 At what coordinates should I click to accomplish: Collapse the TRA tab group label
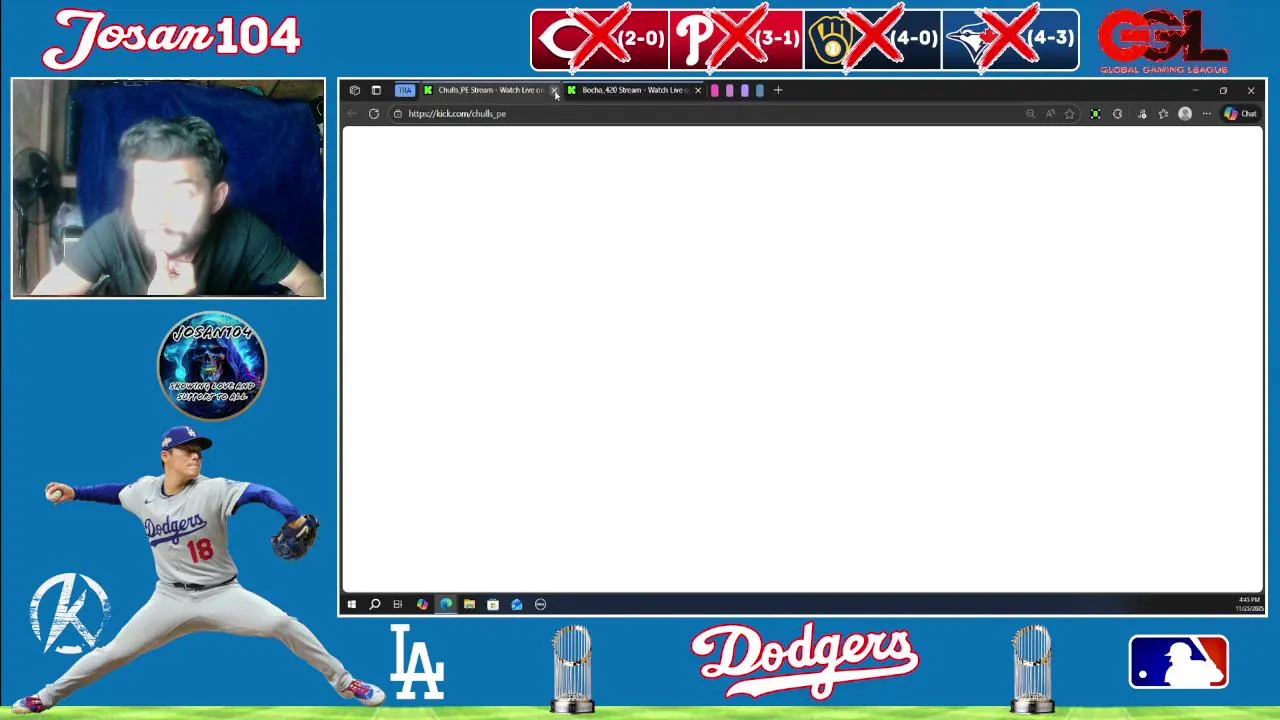pos(405,90)
